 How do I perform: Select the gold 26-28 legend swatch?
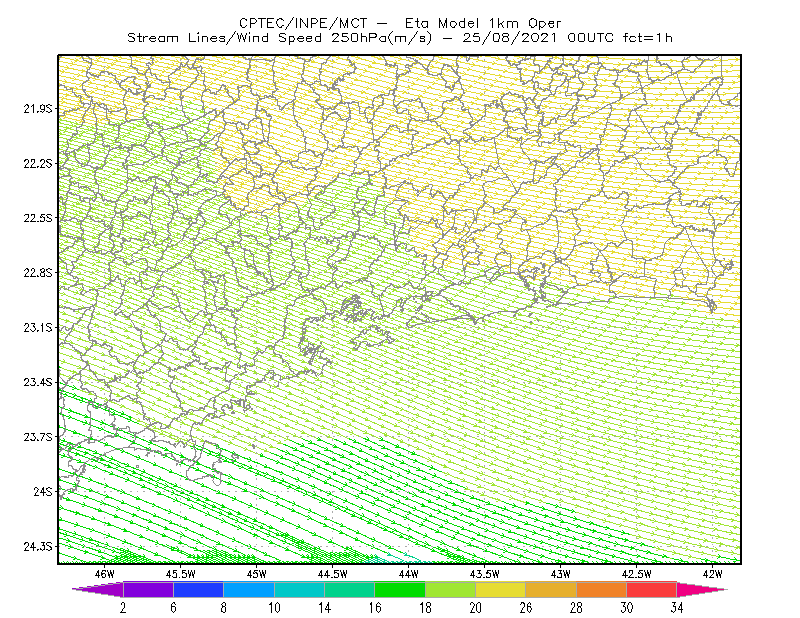[551, 589]
